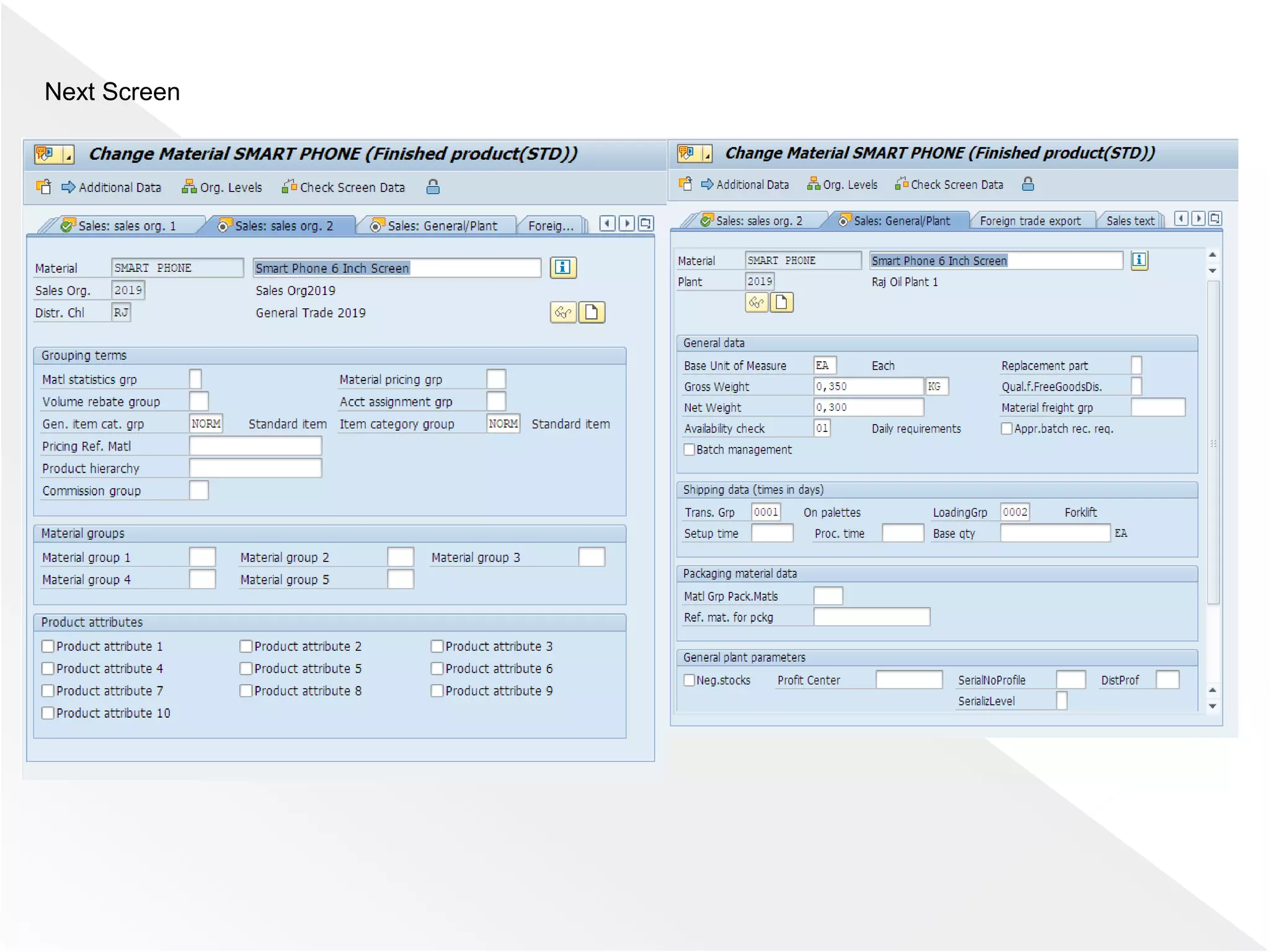1270x952 pixels.
Task: Open tab list icon on left tab strip
Action: click(x=646, y=223)
